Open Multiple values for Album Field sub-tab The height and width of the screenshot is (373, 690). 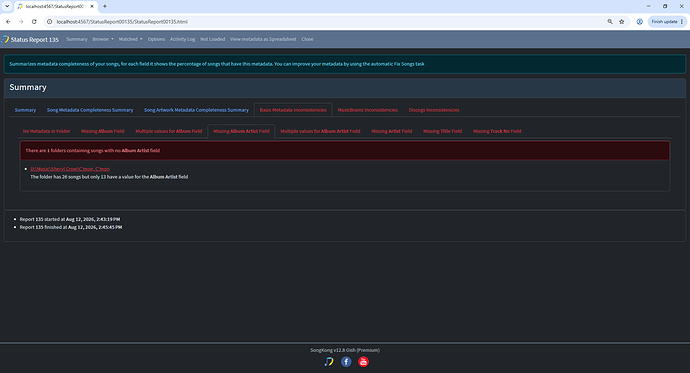click(x=169, y=131)
